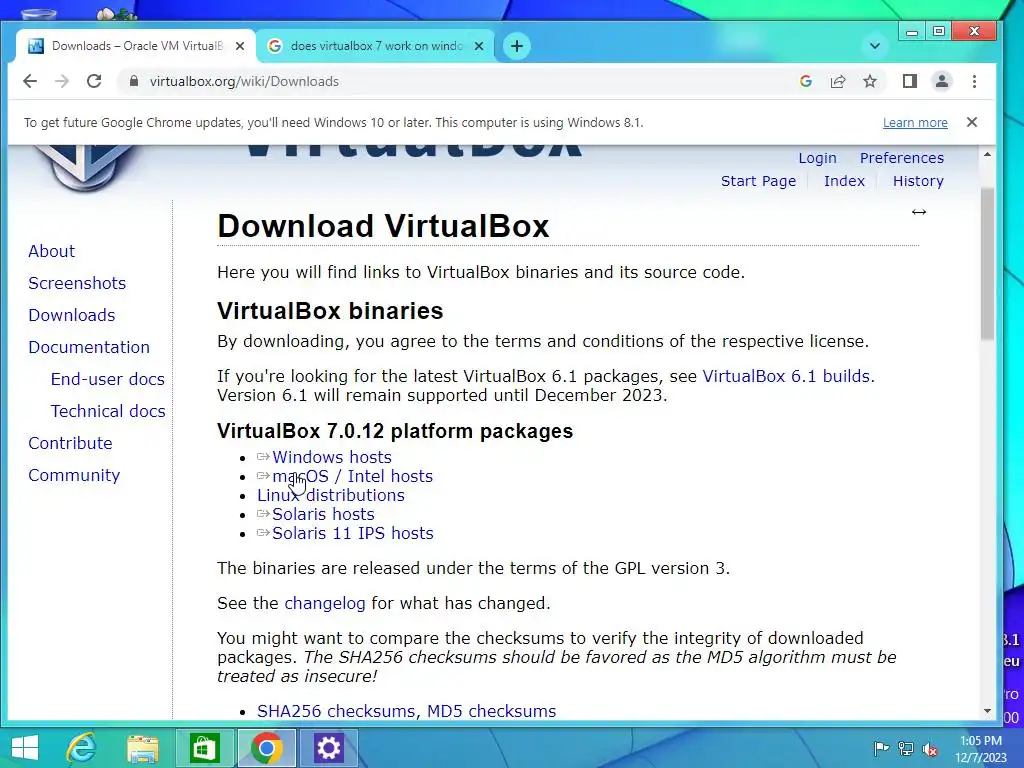Viewport: 1024px width, 768px height.
Task: Click the padlock site info icon
Action: [134, 81]
